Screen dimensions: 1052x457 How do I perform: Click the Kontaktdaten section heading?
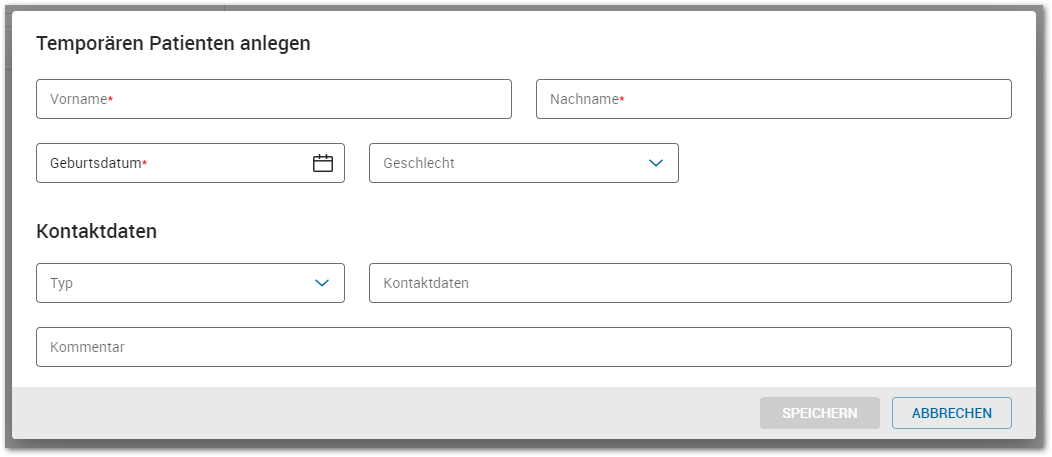[96, 231]
